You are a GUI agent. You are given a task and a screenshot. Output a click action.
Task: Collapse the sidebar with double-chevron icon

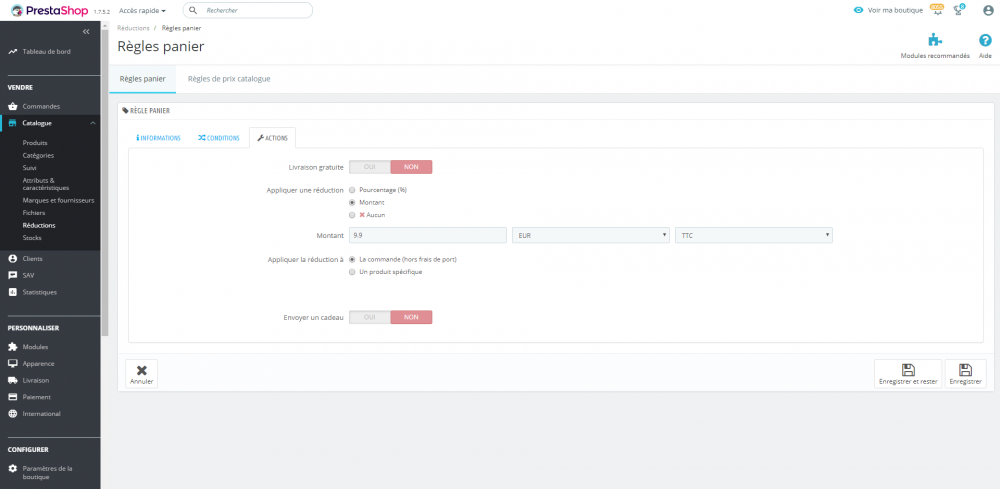[86, 31]
